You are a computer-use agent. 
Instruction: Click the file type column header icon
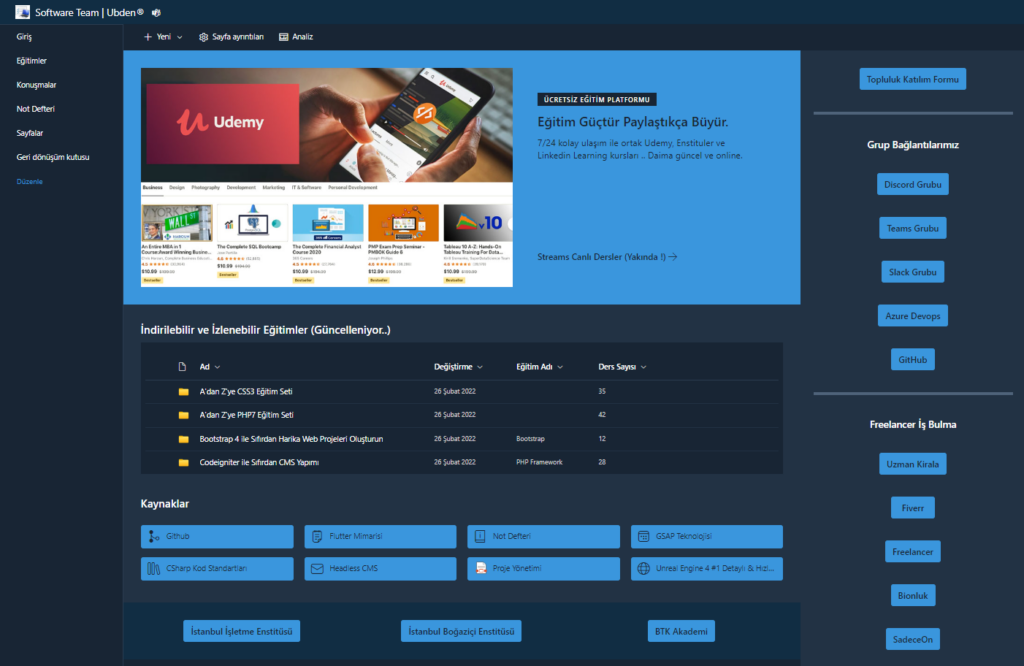point(182,367)
